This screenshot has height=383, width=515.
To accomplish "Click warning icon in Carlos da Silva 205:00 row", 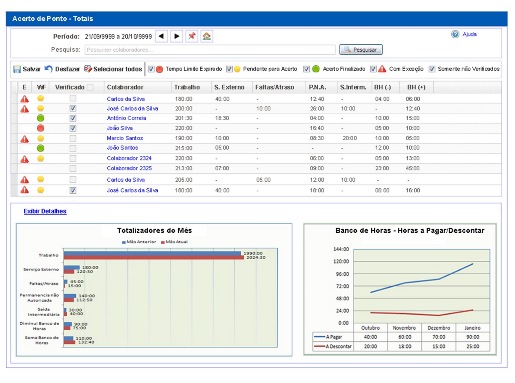I will (x=25, y=180).
